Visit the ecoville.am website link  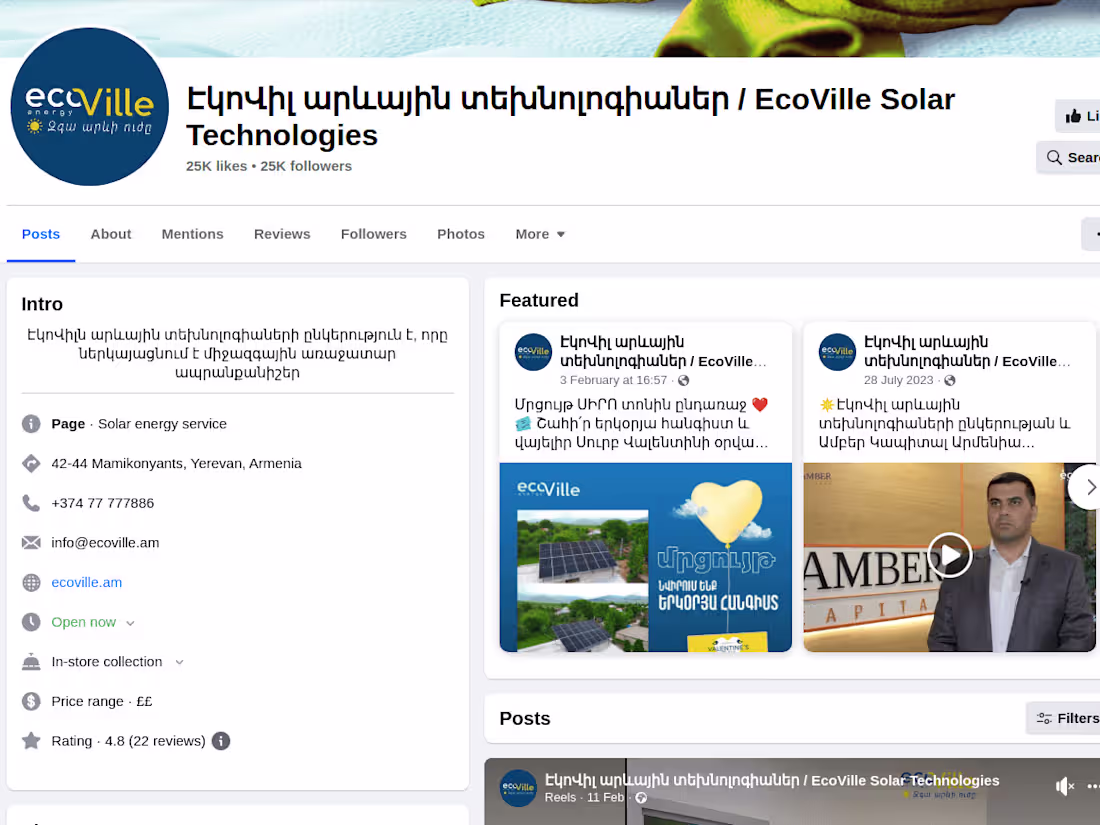(86, 582)
